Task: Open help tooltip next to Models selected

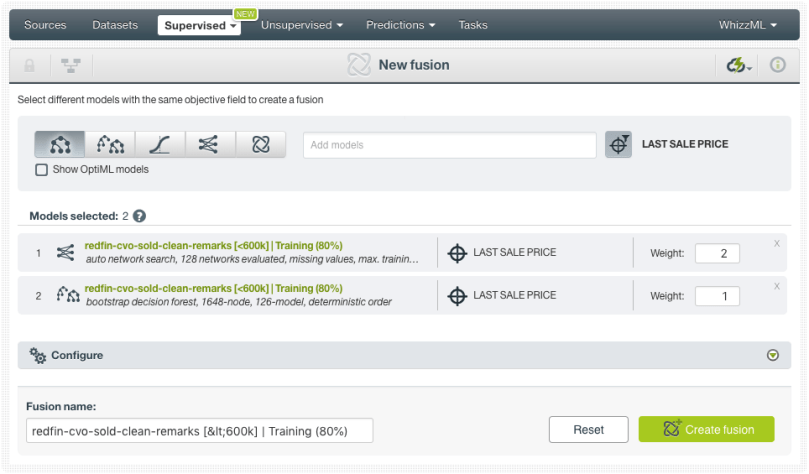Action: click(140, 216)
